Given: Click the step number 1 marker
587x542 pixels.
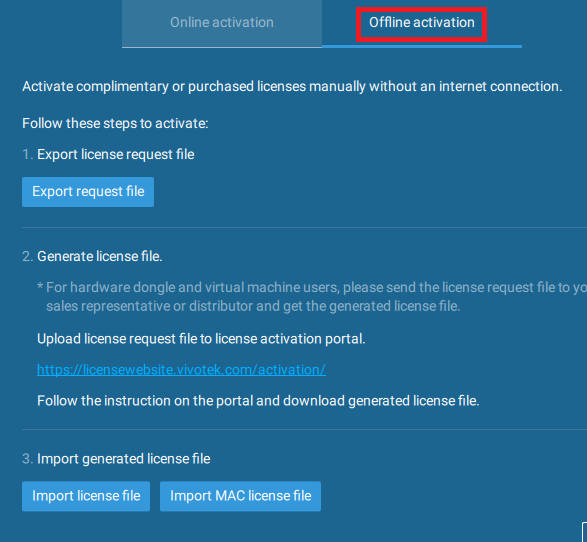Looking at the screenshot, I should pos(27,155).
